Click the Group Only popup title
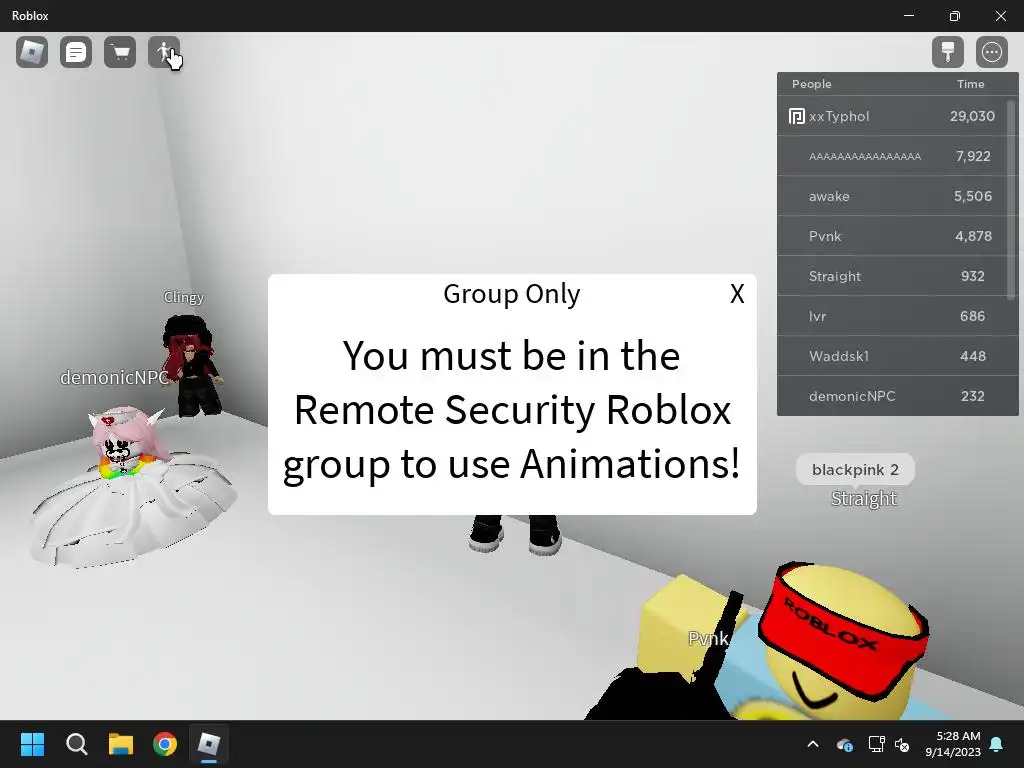The height and width of the screenshot is (768, 1024). (511, 294)
